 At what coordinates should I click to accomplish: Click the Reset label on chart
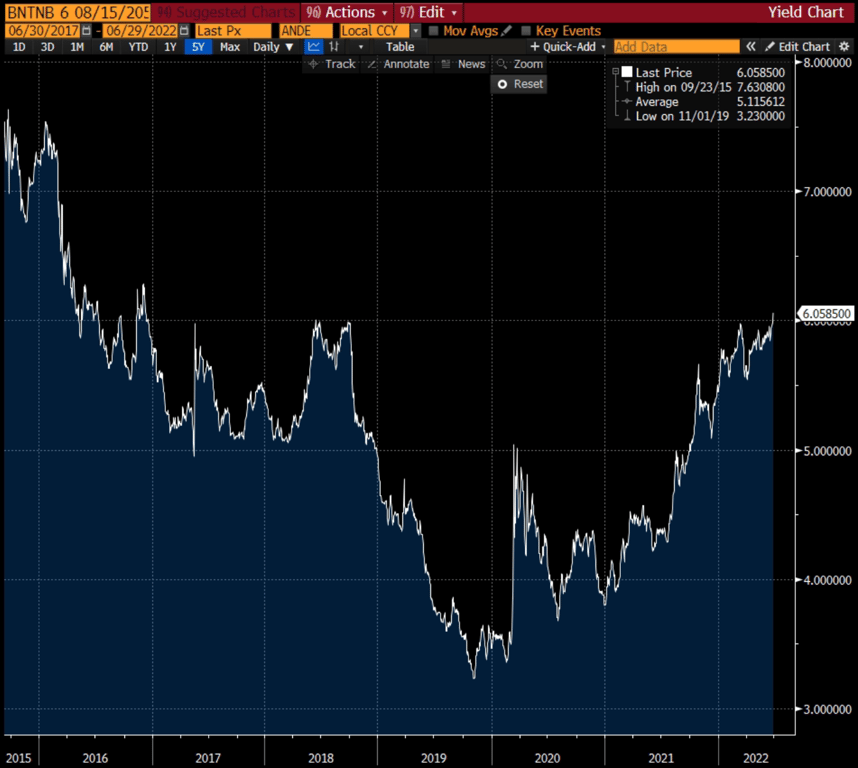click(528, 84)
